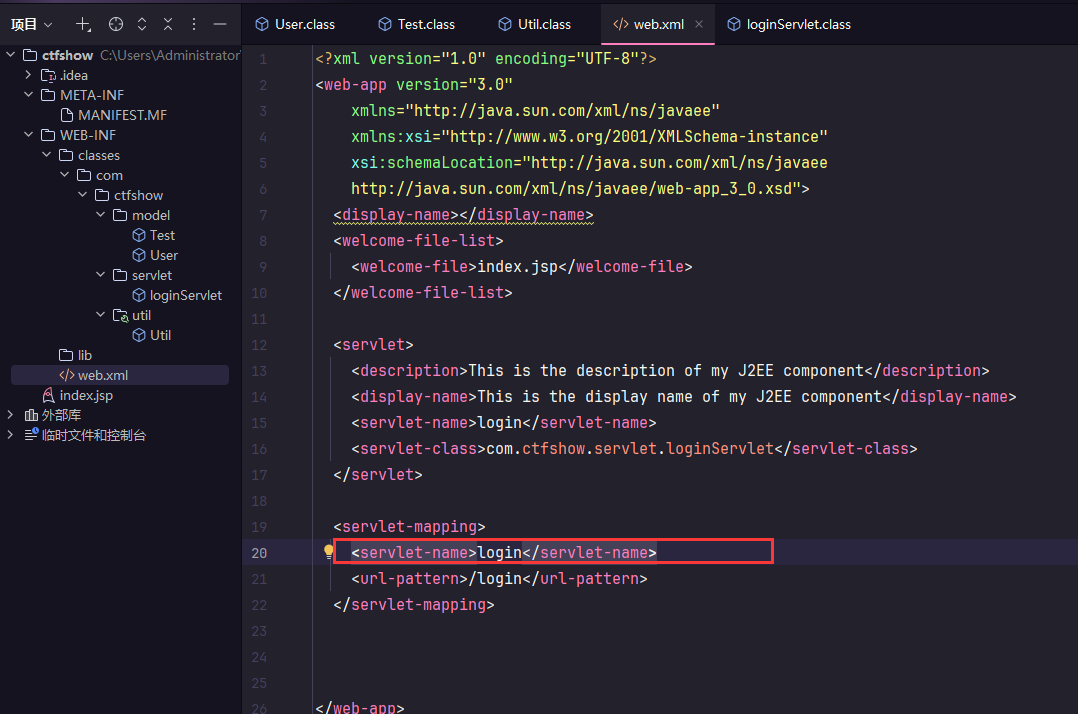The image size is (1078, 714).
Task: Switch to the loginServlet.class tab
Action: coord(789,24)
